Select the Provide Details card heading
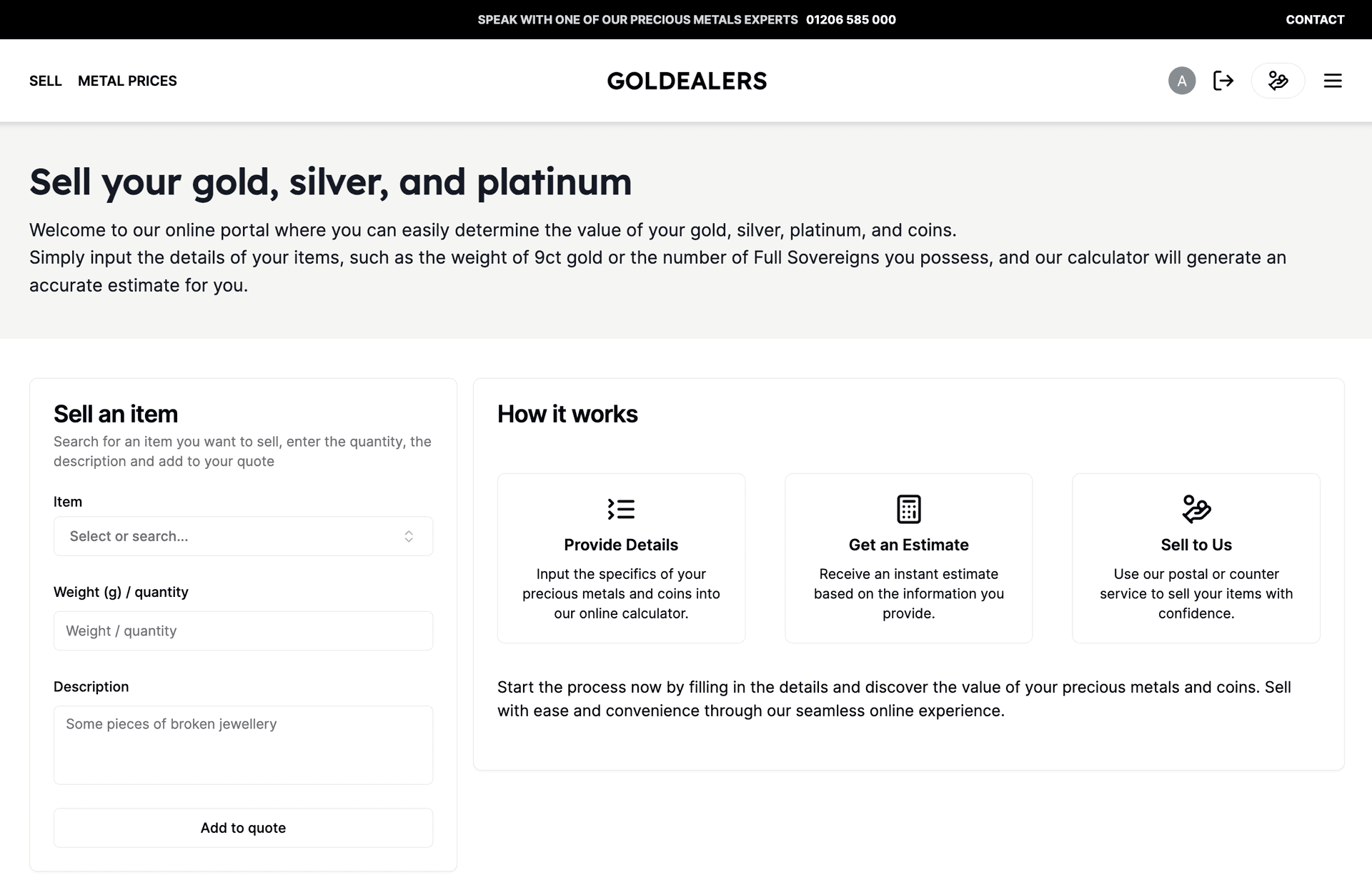 coord(621,545)
